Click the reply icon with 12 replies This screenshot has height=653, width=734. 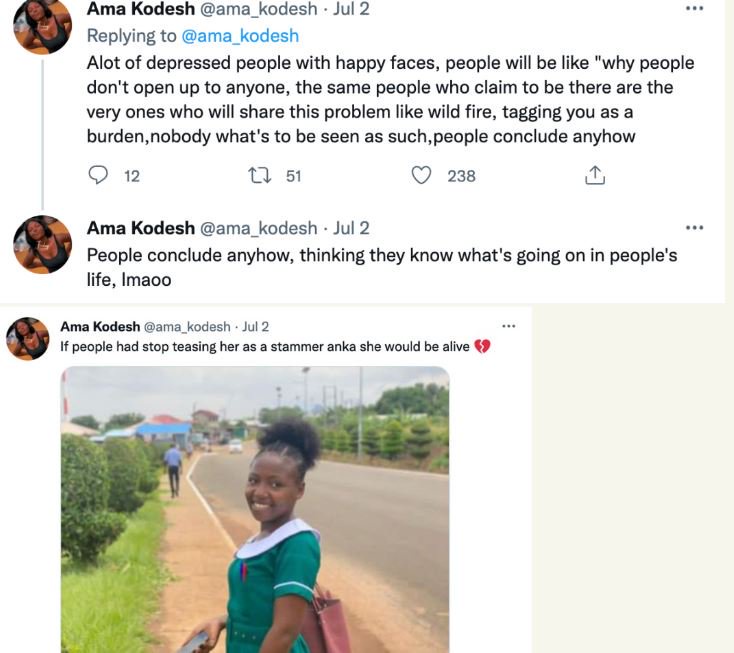[x=99, y=176]
